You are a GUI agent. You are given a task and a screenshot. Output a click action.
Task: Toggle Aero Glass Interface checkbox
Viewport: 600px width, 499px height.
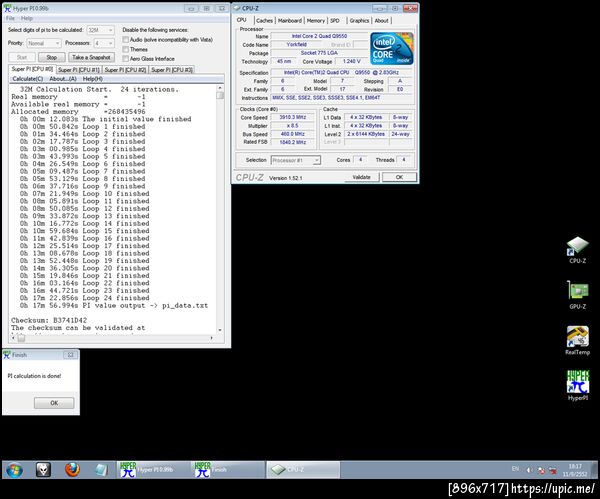pos(126,59)
